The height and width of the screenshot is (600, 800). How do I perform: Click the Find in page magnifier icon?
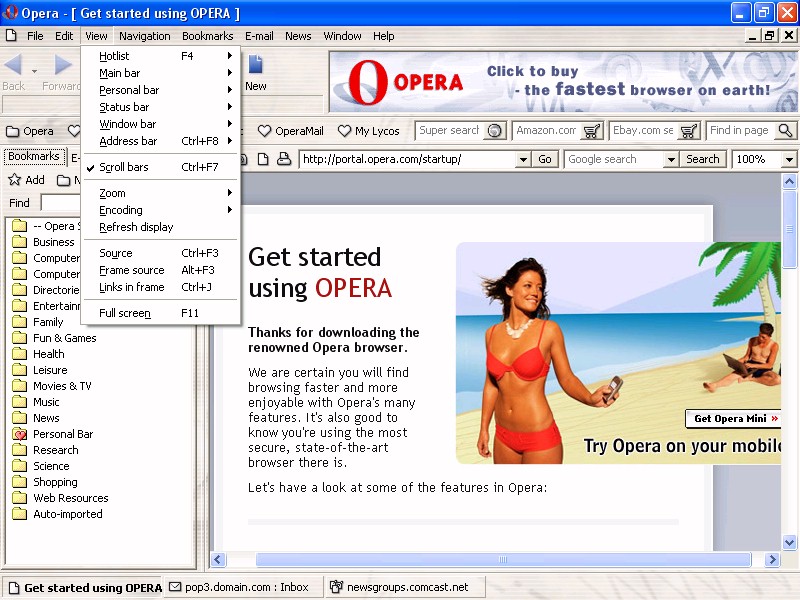(784, 131)
